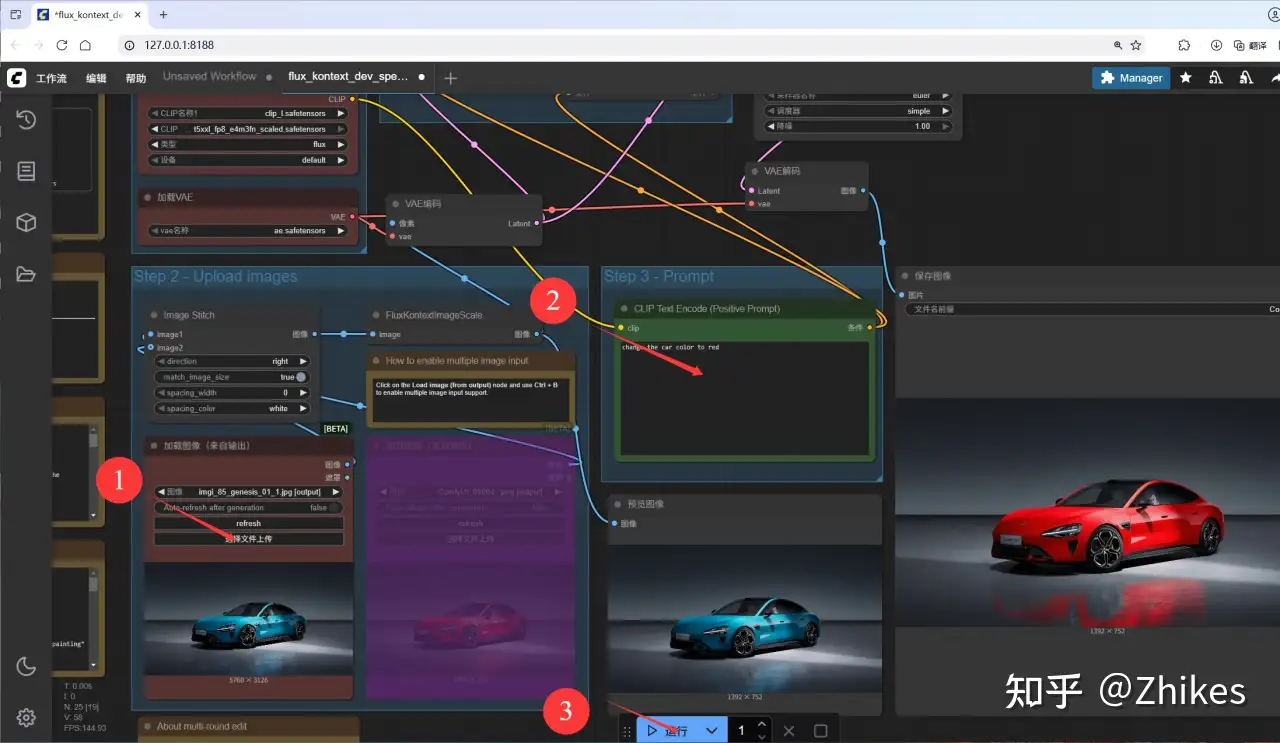Change 调度器 simple selector

[858, 111]
